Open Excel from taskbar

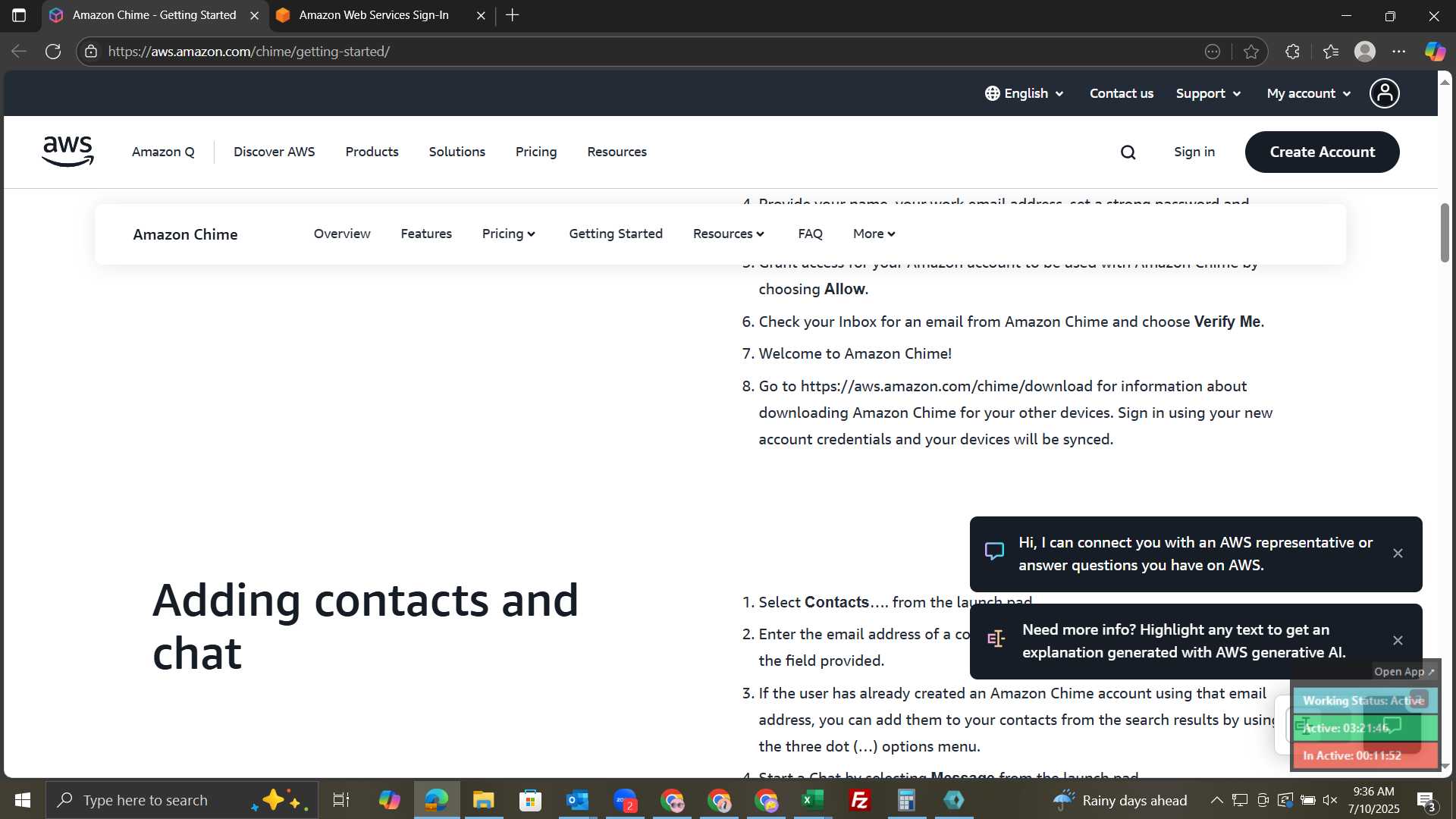pyautogui.click(x=813, y=800)
